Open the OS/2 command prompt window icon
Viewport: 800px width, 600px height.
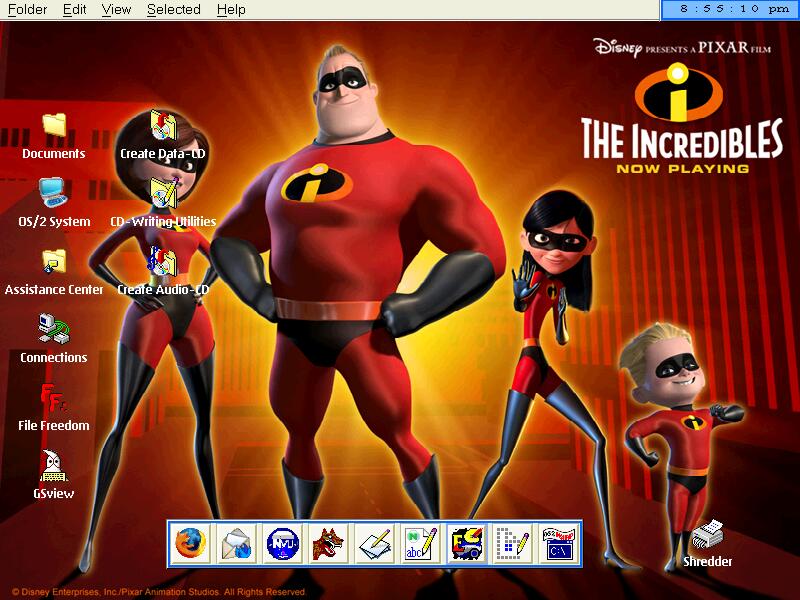(x=558, y=544)
